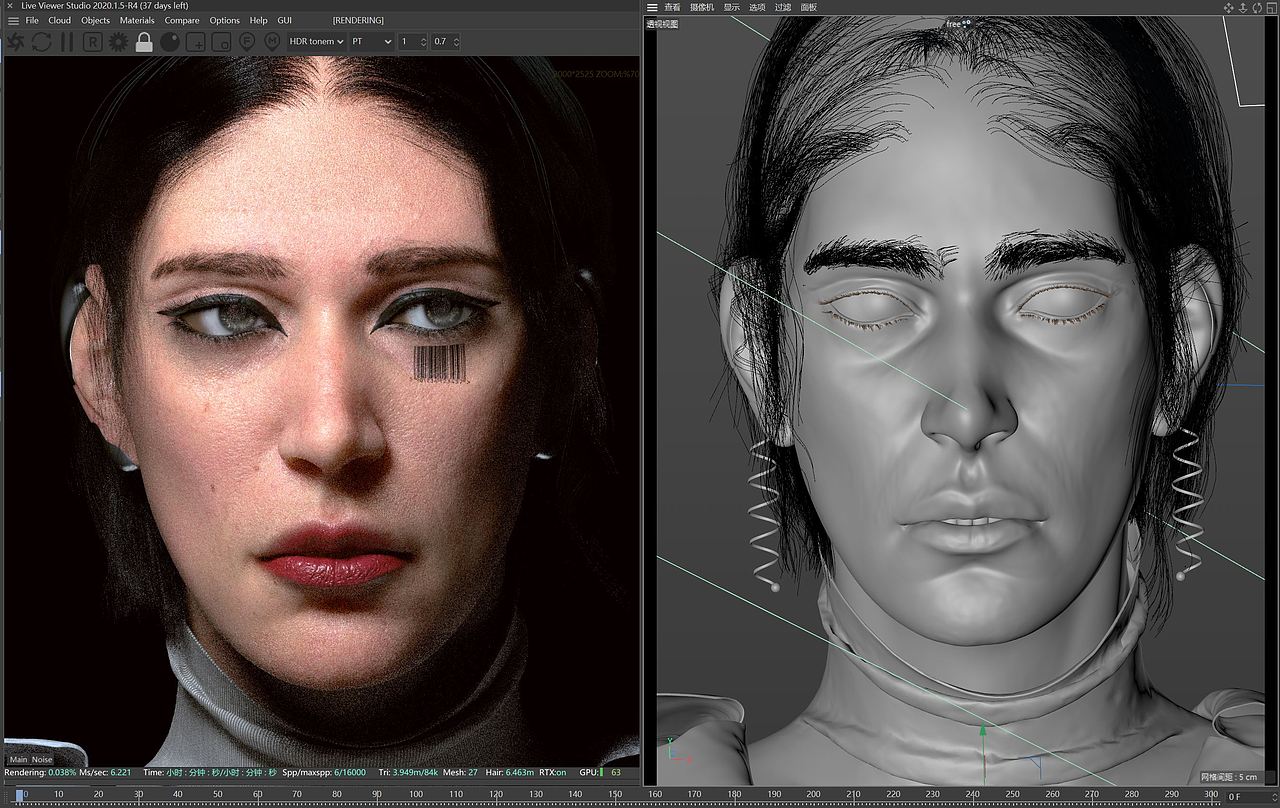Enable the film region icon
Image resolution: width=1280 pixels, height=808 pixels.
point(222,42)
